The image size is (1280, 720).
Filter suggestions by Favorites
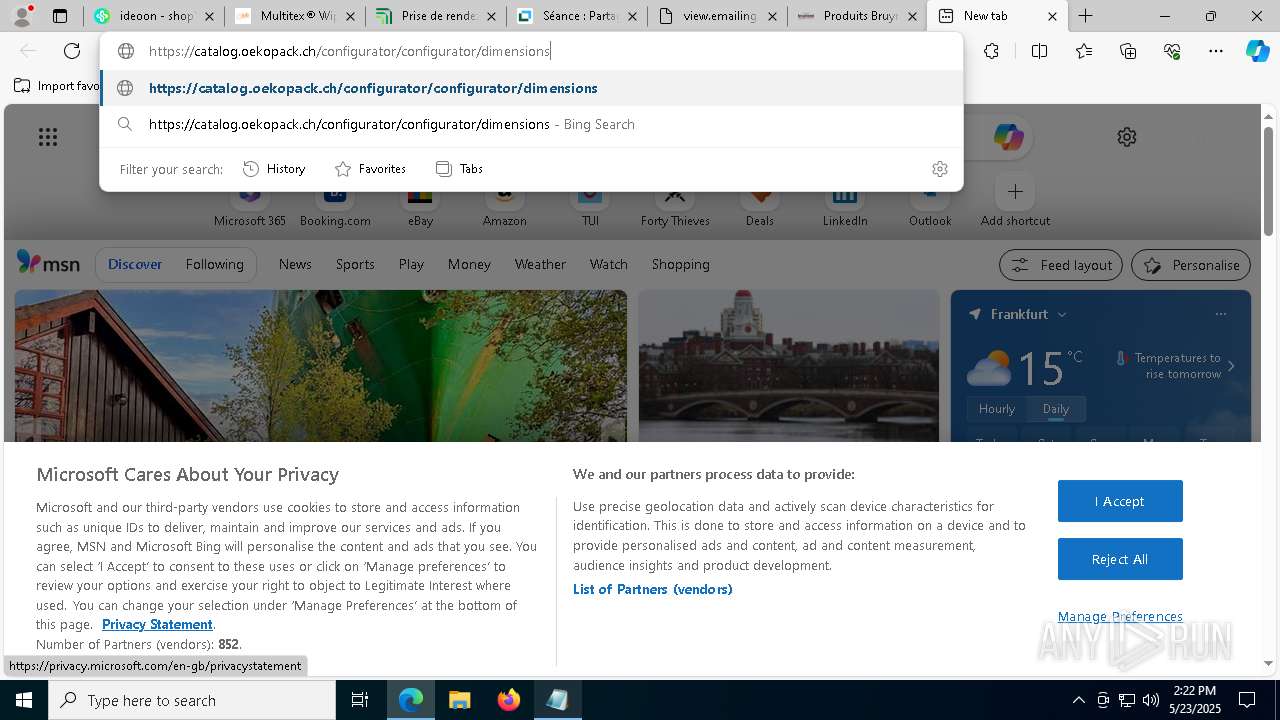click(370, 169)
